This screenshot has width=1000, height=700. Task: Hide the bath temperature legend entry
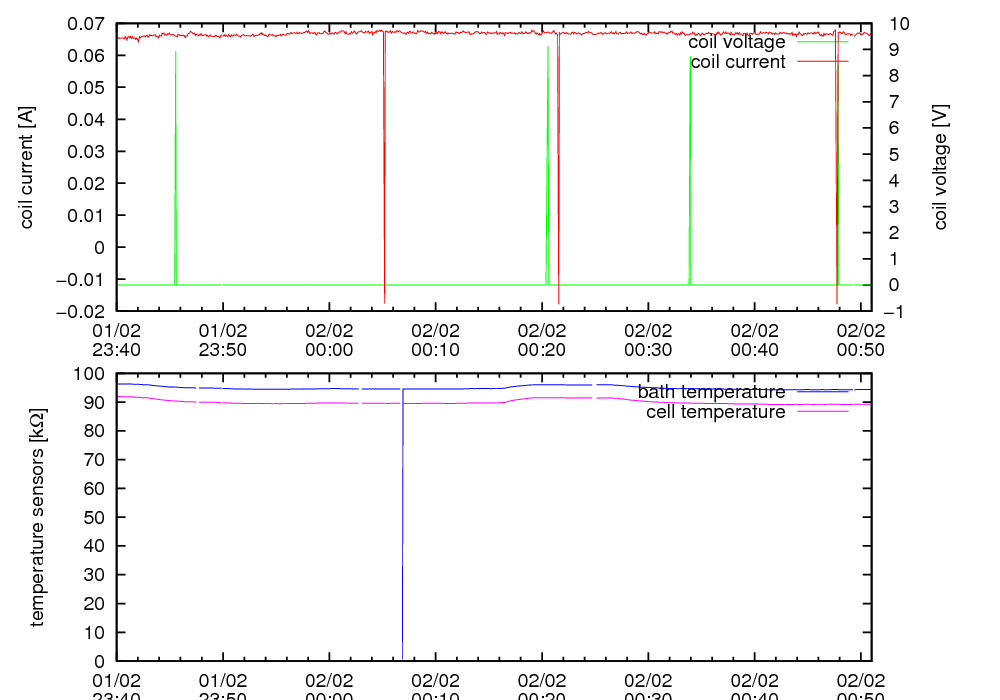(711, 392)
